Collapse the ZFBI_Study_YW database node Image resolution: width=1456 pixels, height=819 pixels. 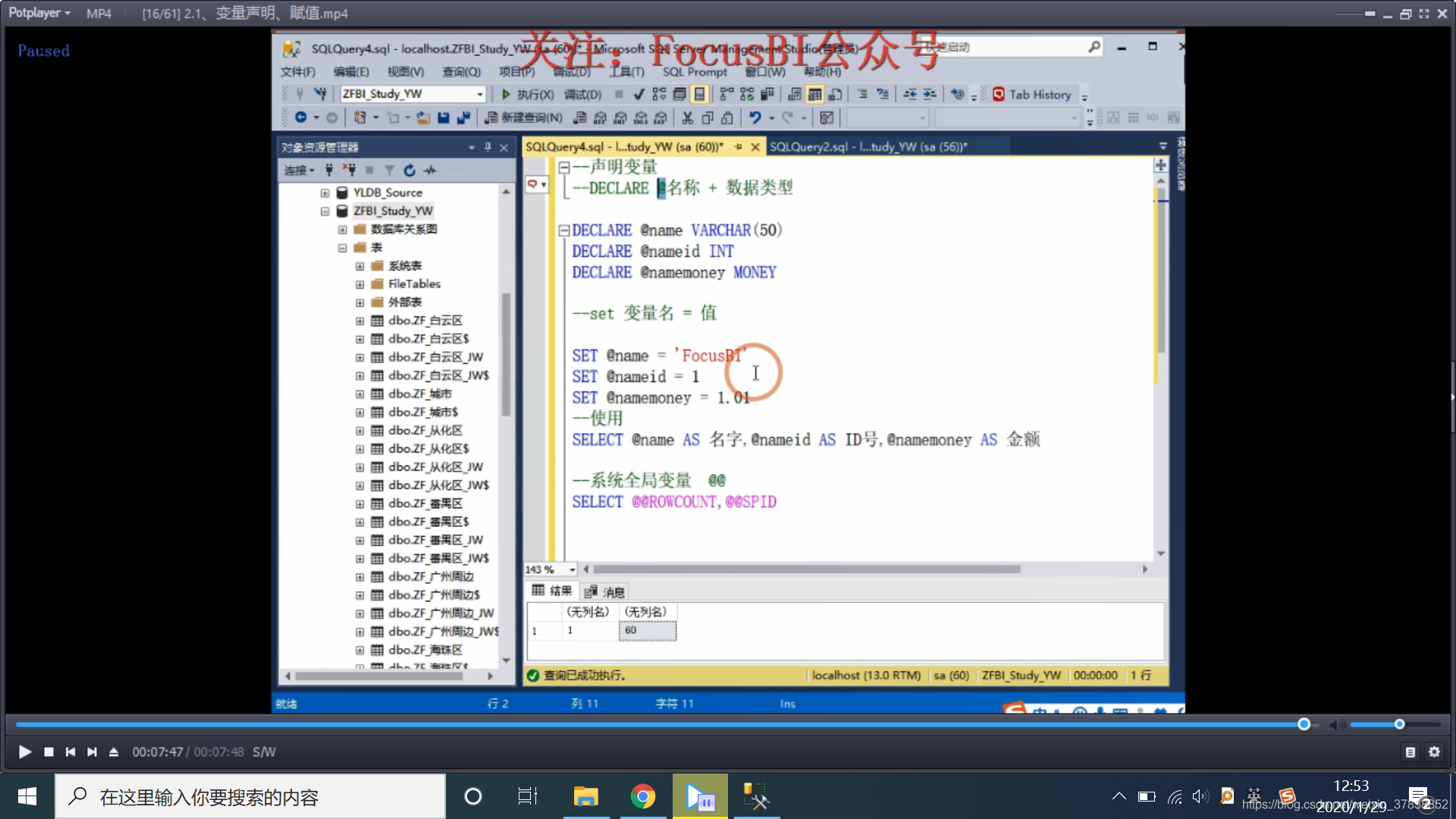click(x=325, y=212)
